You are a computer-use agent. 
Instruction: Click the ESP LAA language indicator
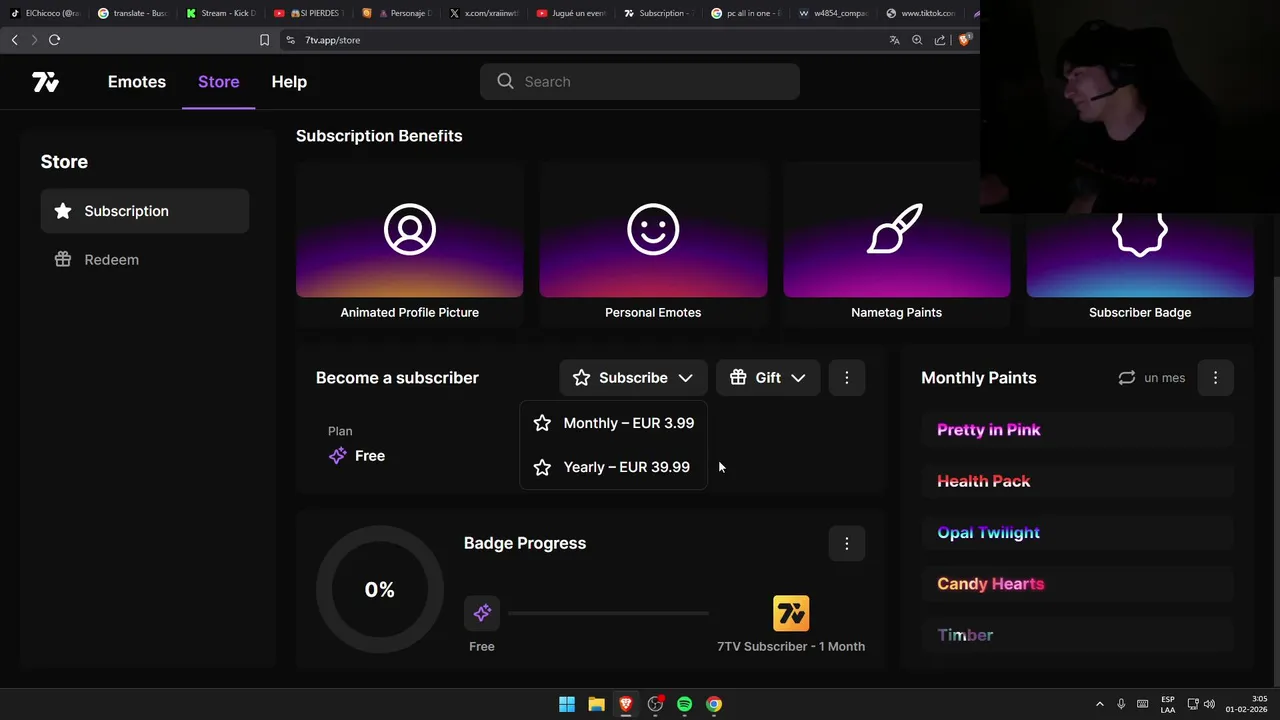point(1168,704)
